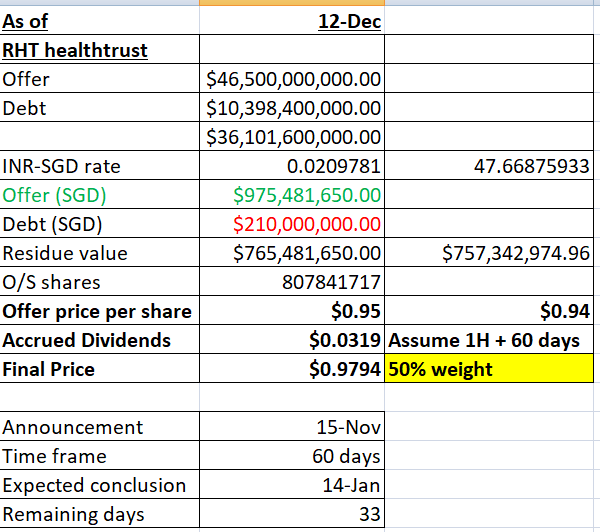600x532 pixels.
Task: Click the $46,500,000,000.00 offer value cell
Action: tap(292, 78)
